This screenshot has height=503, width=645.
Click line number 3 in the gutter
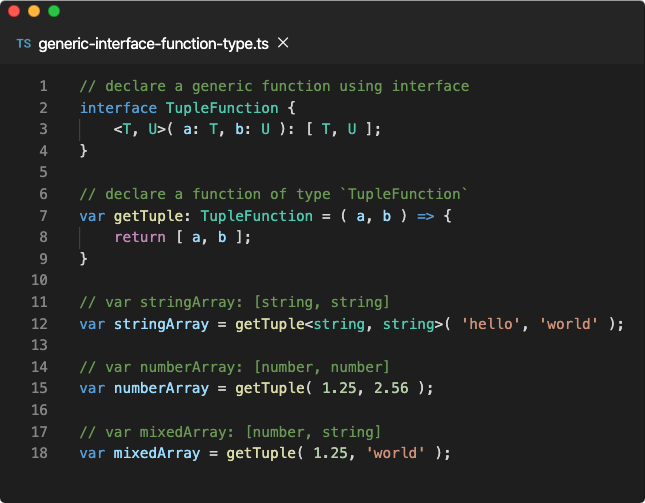[x=43, y=129]
